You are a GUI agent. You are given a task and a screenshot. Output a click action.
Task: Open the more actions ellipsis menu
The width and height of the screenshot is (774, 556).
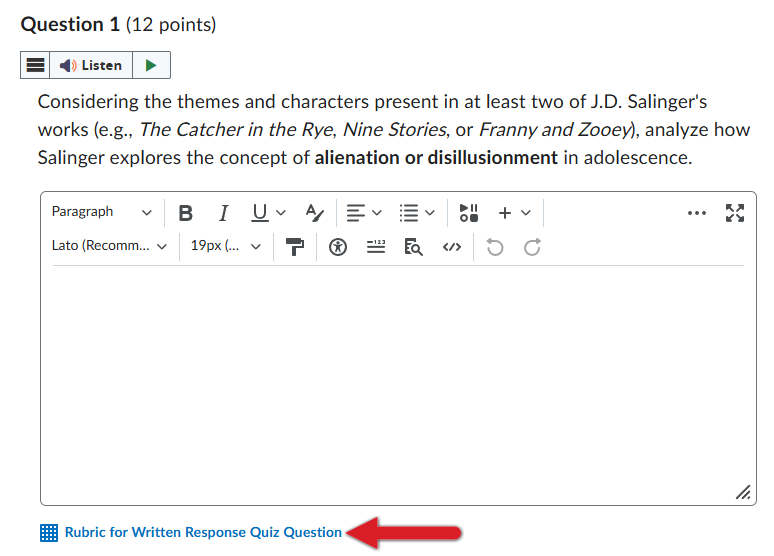697,213
